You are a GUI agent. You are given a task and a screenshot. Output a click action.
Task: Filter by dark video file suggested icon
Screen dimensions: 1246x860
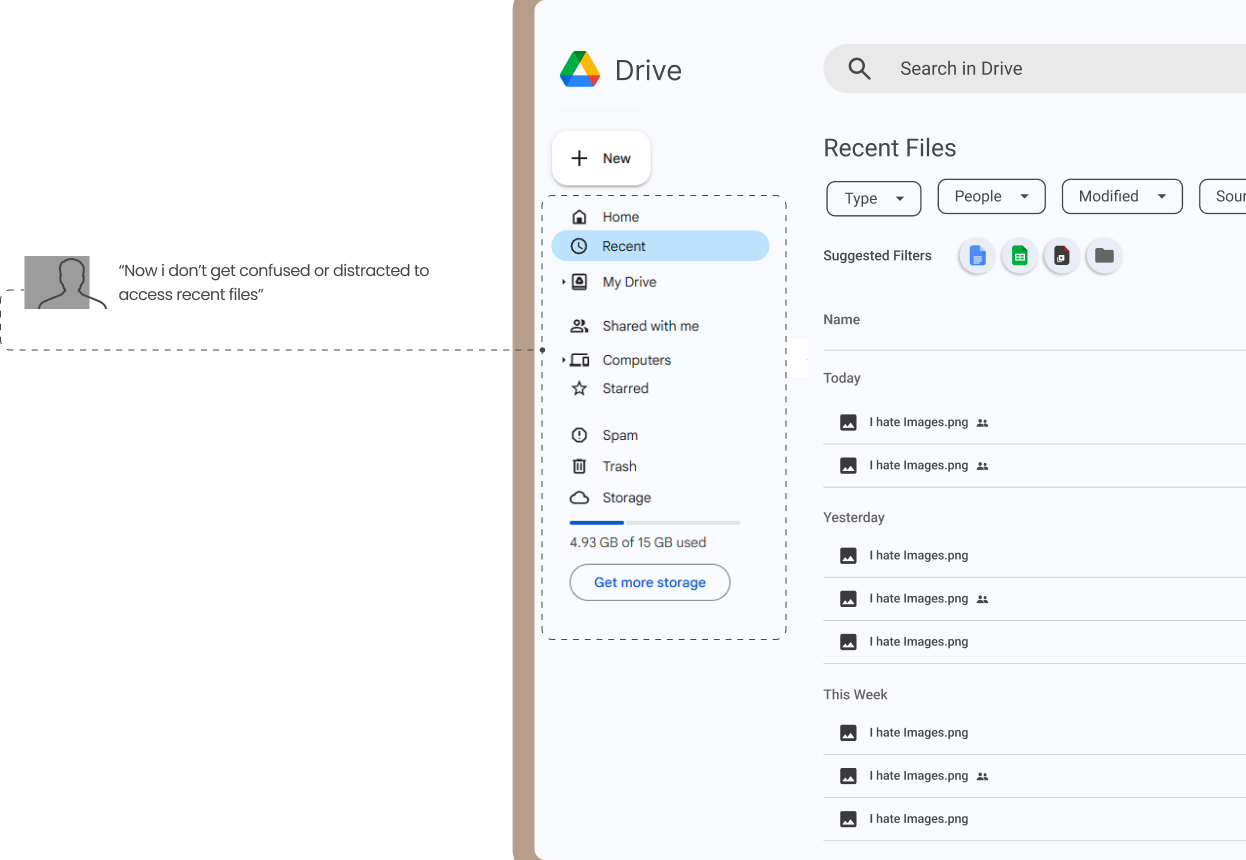tap(1061, 256)
